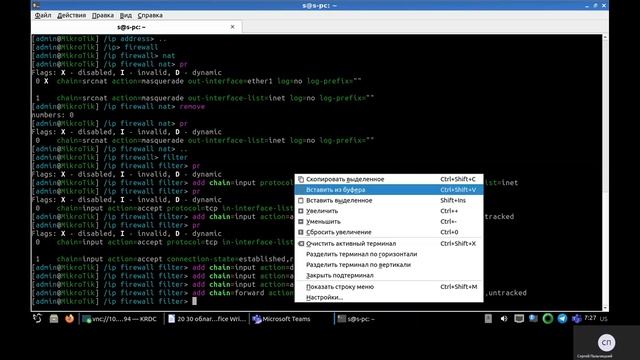Viewport: 640px width, 360px height.
Task: Switch to the s@s-pc terminal task
Action: click(x=375, y=319)
